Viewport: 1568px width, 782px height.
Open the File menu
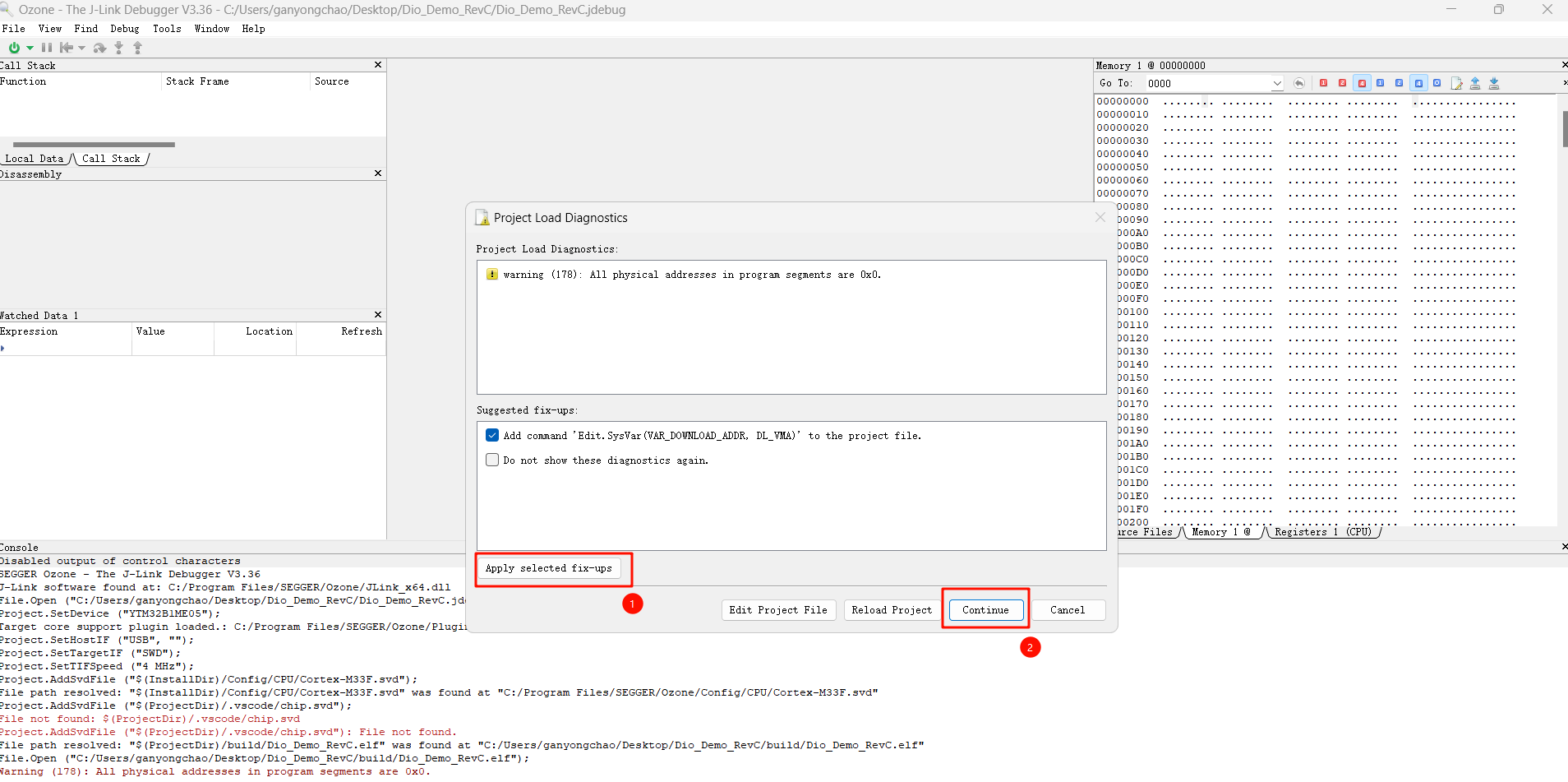coord(14,29)
